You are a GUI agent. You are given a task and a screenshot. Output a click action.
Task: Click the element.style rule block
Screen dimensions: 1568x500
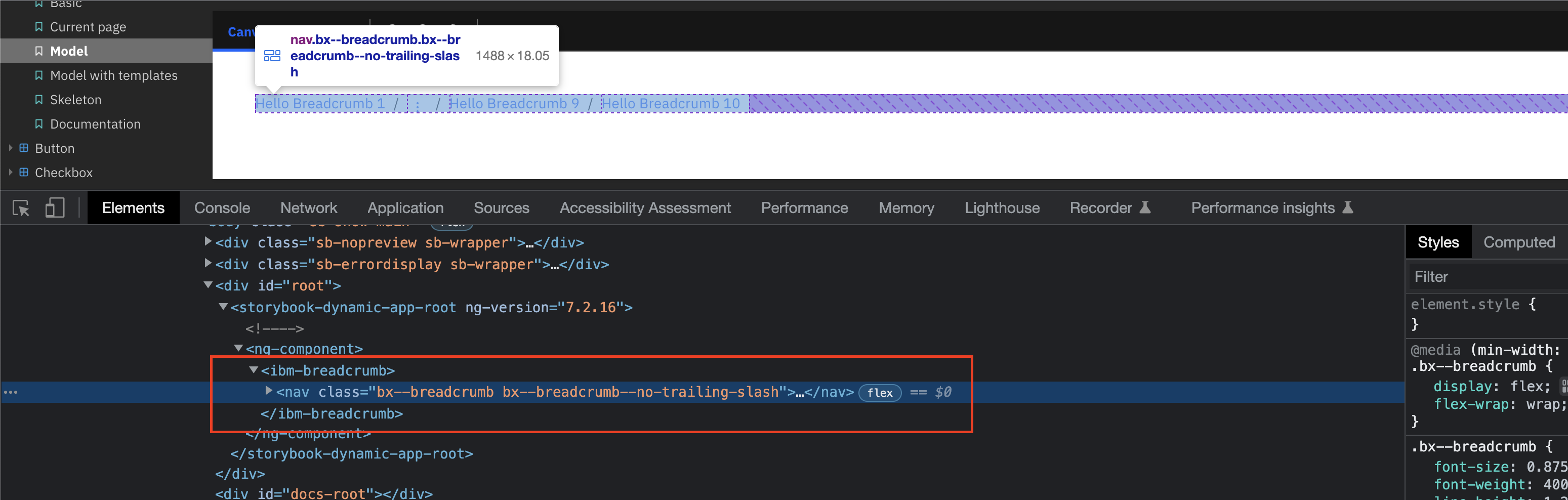1473,314
